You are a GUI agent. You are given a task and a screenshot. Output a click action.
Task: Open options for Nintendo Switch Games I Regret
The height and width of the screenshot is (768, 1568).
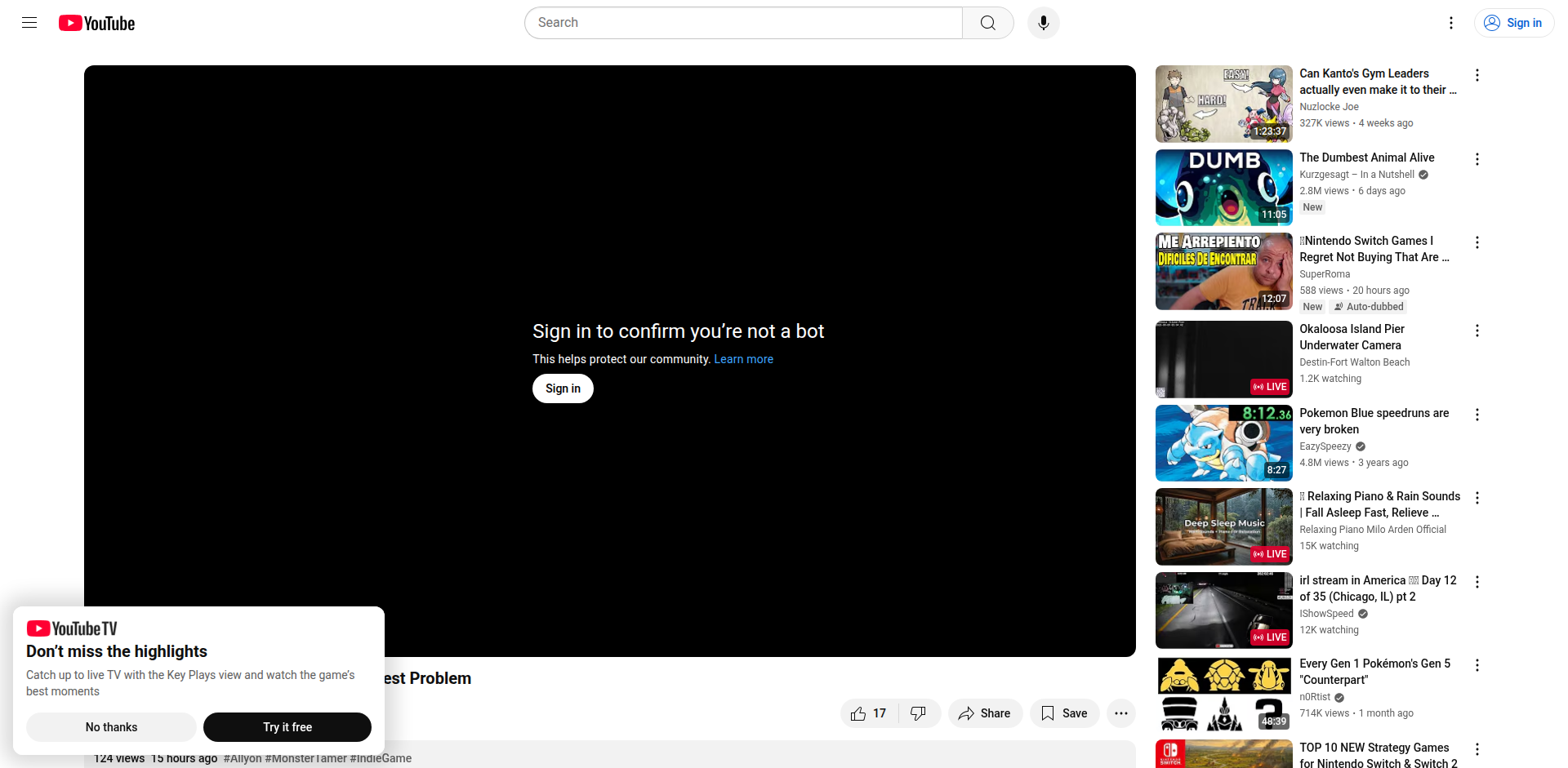pos(1477,242)
